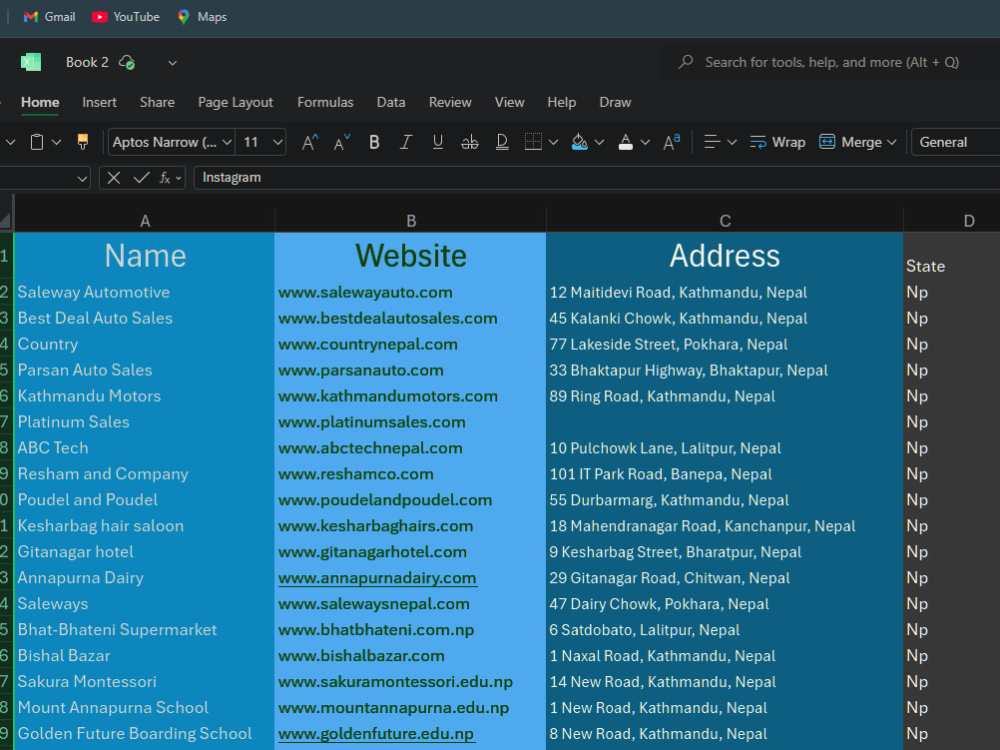
Task: Select column B header
Action: [411, 221]
